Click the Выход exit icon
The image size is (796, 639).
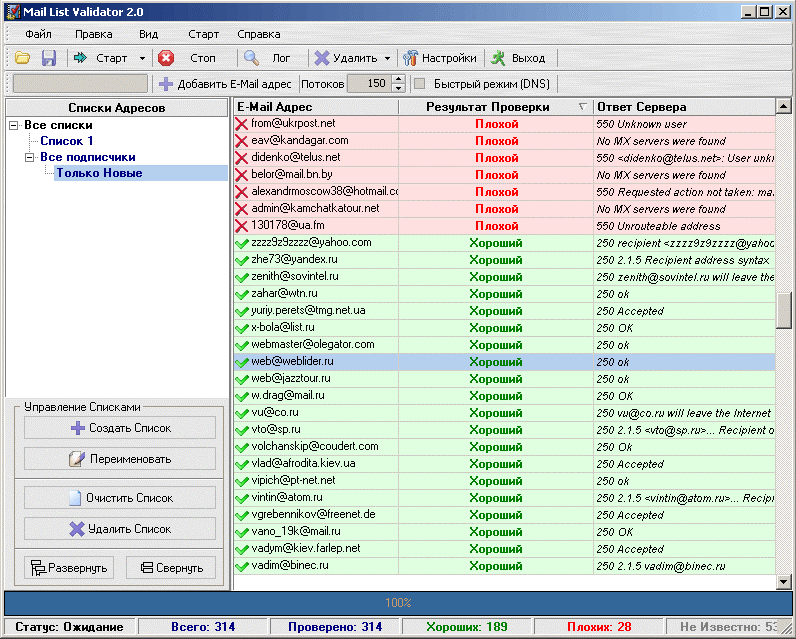[x=498, y=59]
